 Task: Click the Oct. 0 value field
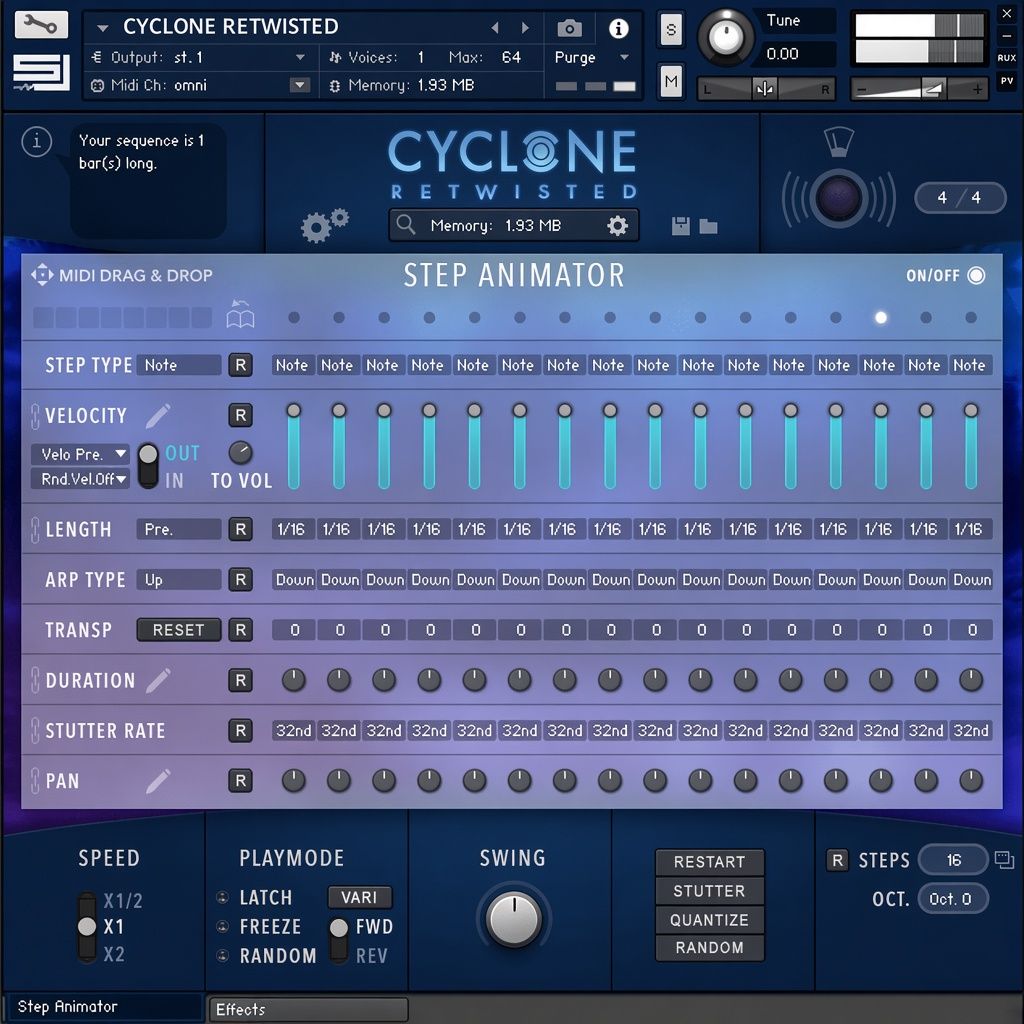[953, 899]
